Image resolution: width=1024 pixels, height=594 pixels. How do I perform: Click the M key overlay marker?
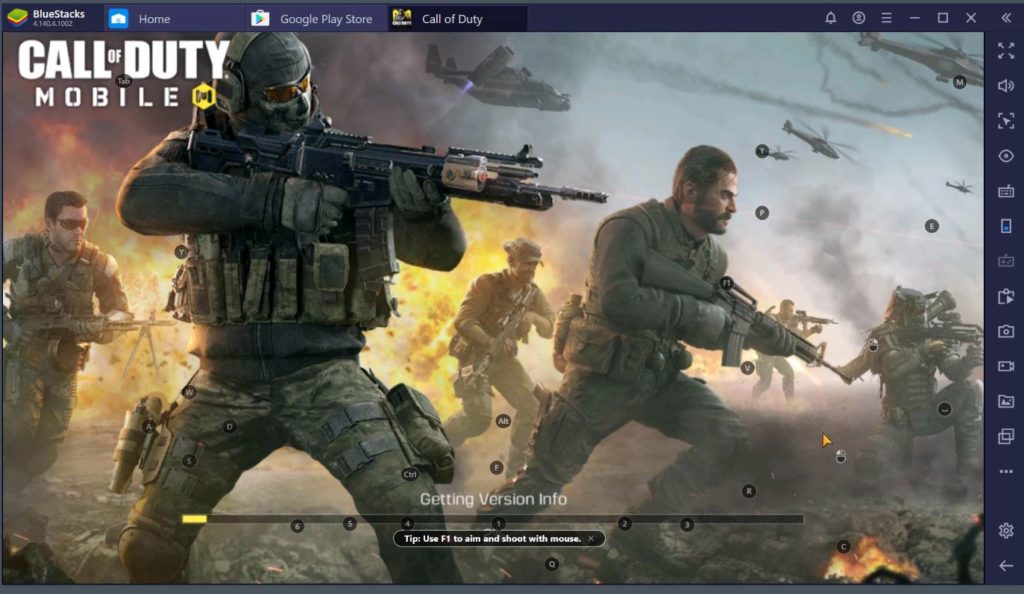959,82
